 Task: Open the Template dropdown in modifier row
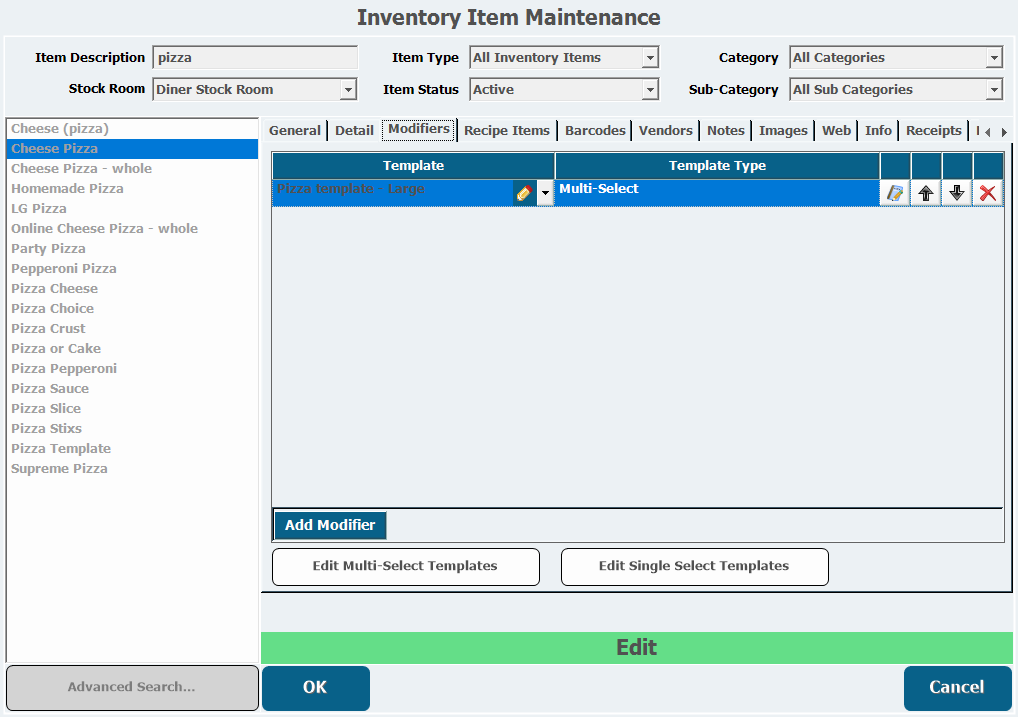tap(545, 193)
